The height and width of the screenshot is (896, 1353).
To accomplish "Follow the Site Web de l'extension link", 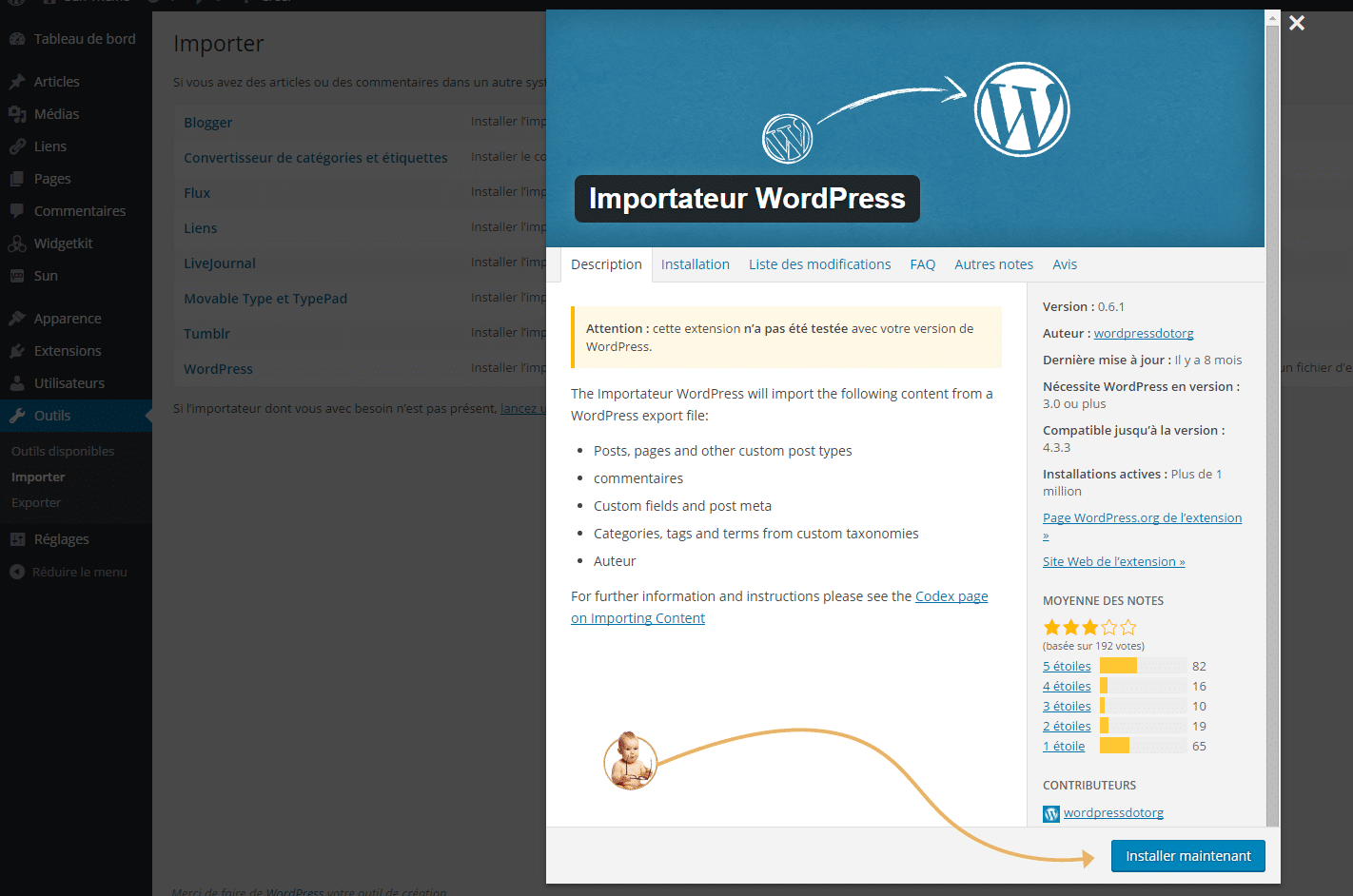I will [1113, 560].
